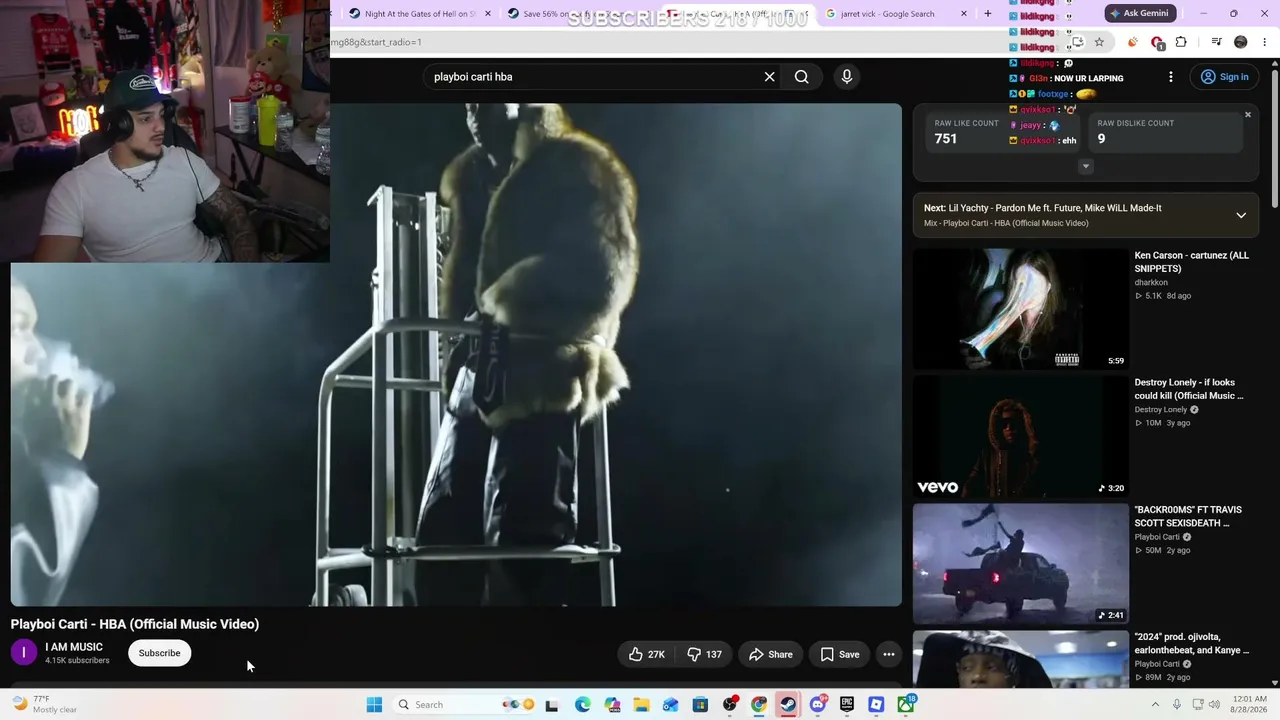This screenshot has height=720, width=1280.
Task: Open Google Chrome from the taskbar
Action: (x=759, y=705)
